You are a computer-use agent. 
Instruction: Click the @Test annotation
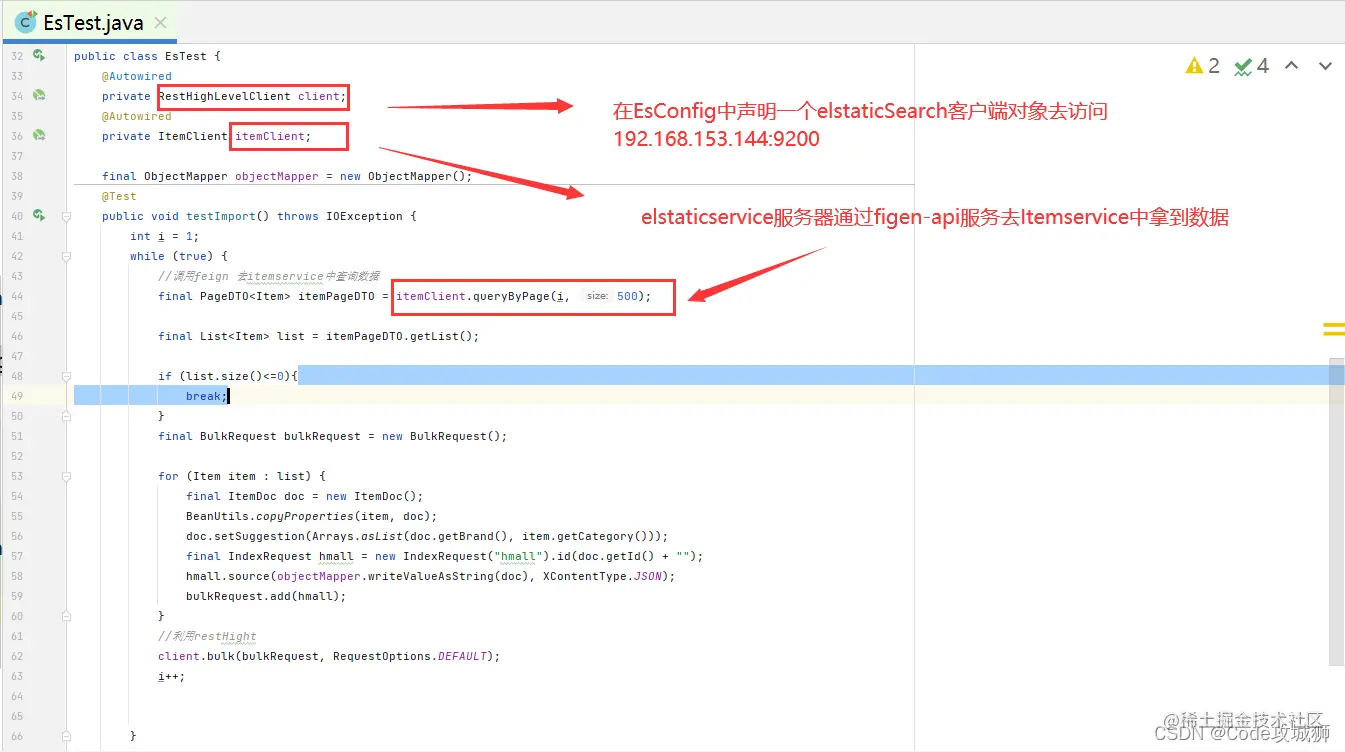click(119, 196)
